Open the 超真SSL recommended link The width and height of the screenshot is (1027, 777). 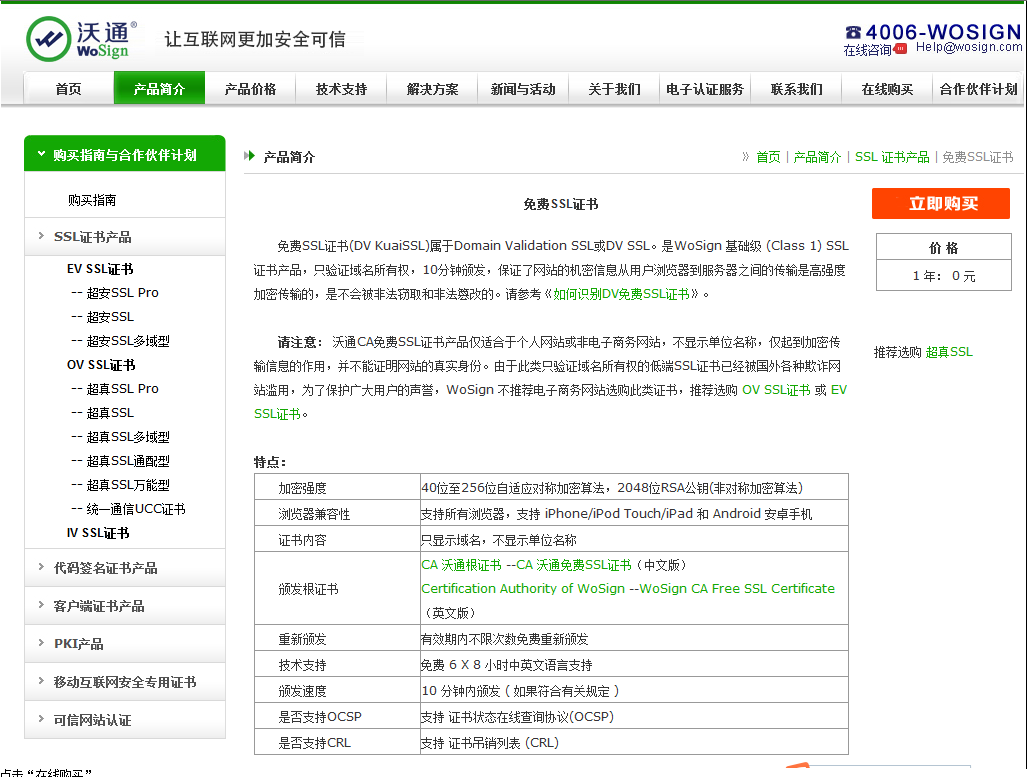pyautogui.click(x=949, y=352)
